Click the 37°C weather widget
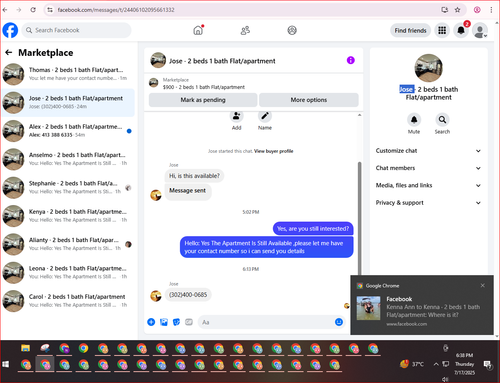The image size is (500, 383). pyautogui.click(x=412, y=364)
